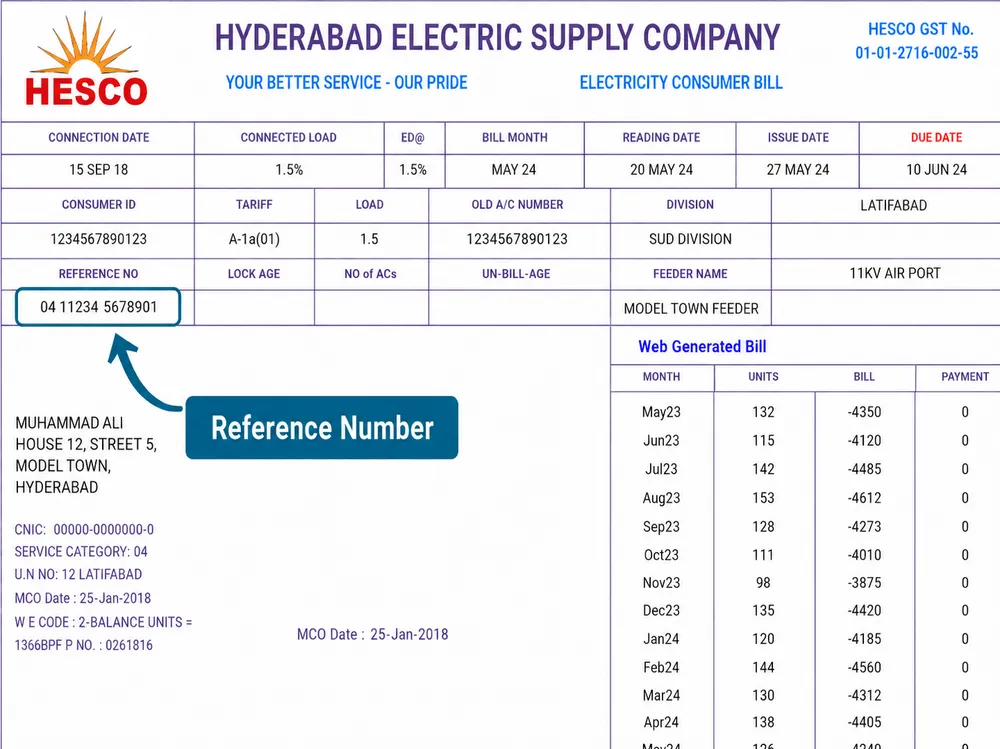This screenshot has height=749, width=1000.
Task: Select the Jun23 bill amount -4120
Action: [864, 440]
